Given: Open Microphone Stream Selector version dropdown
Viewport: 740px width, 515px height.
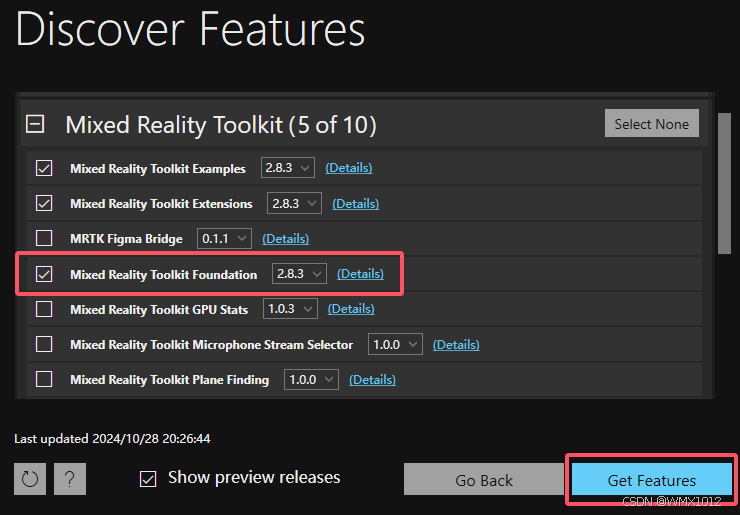Looking at the screenshot, I should tap(395, 344).
